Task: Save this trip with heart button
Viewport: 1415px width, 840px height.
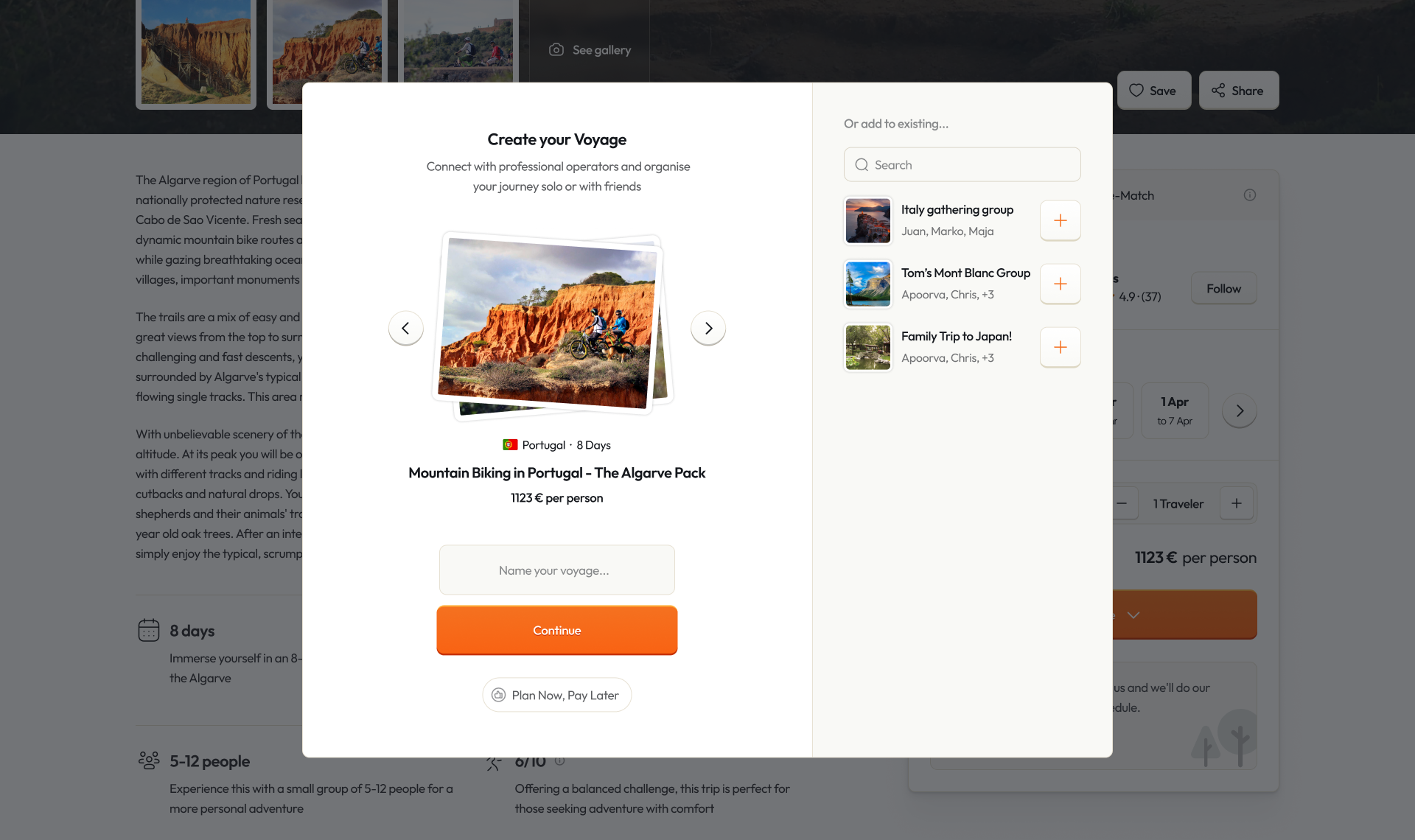Action: click(x=1153, y=91)
